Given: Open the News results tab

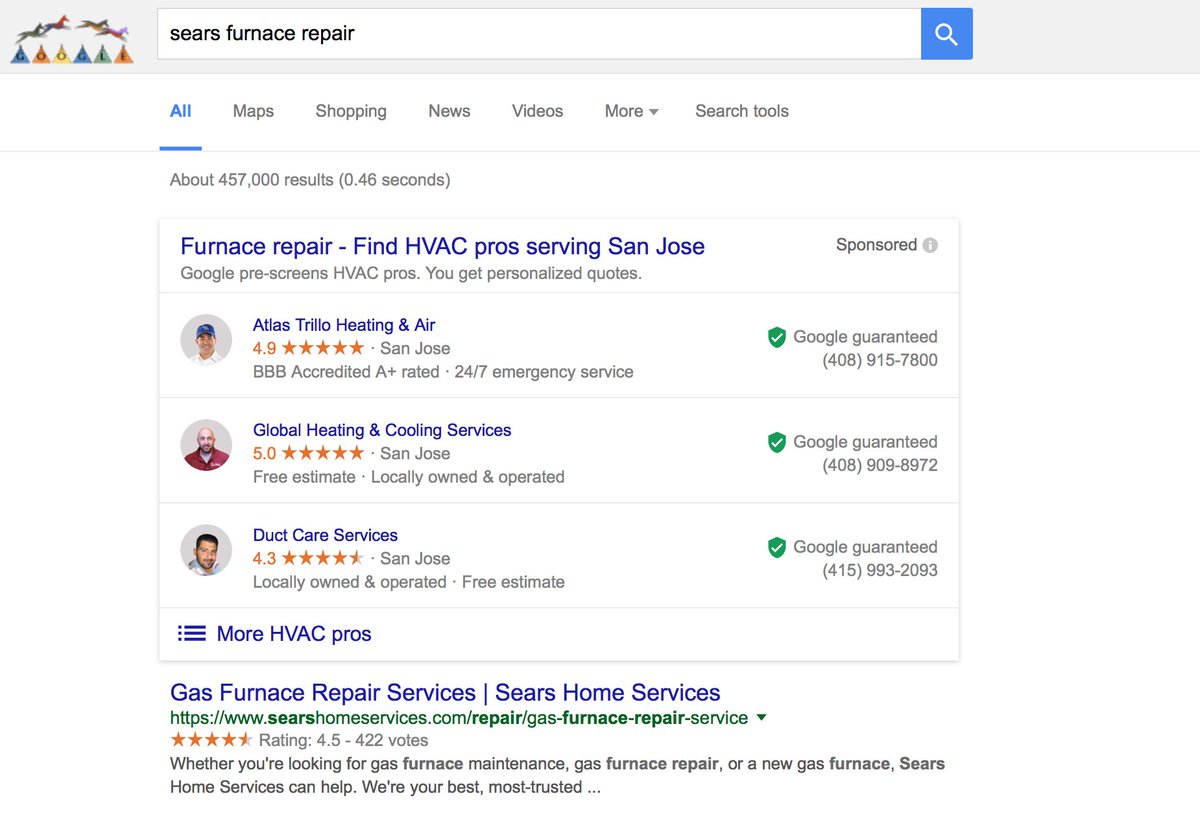Looking at the screenshot, I should coord(448,111).
